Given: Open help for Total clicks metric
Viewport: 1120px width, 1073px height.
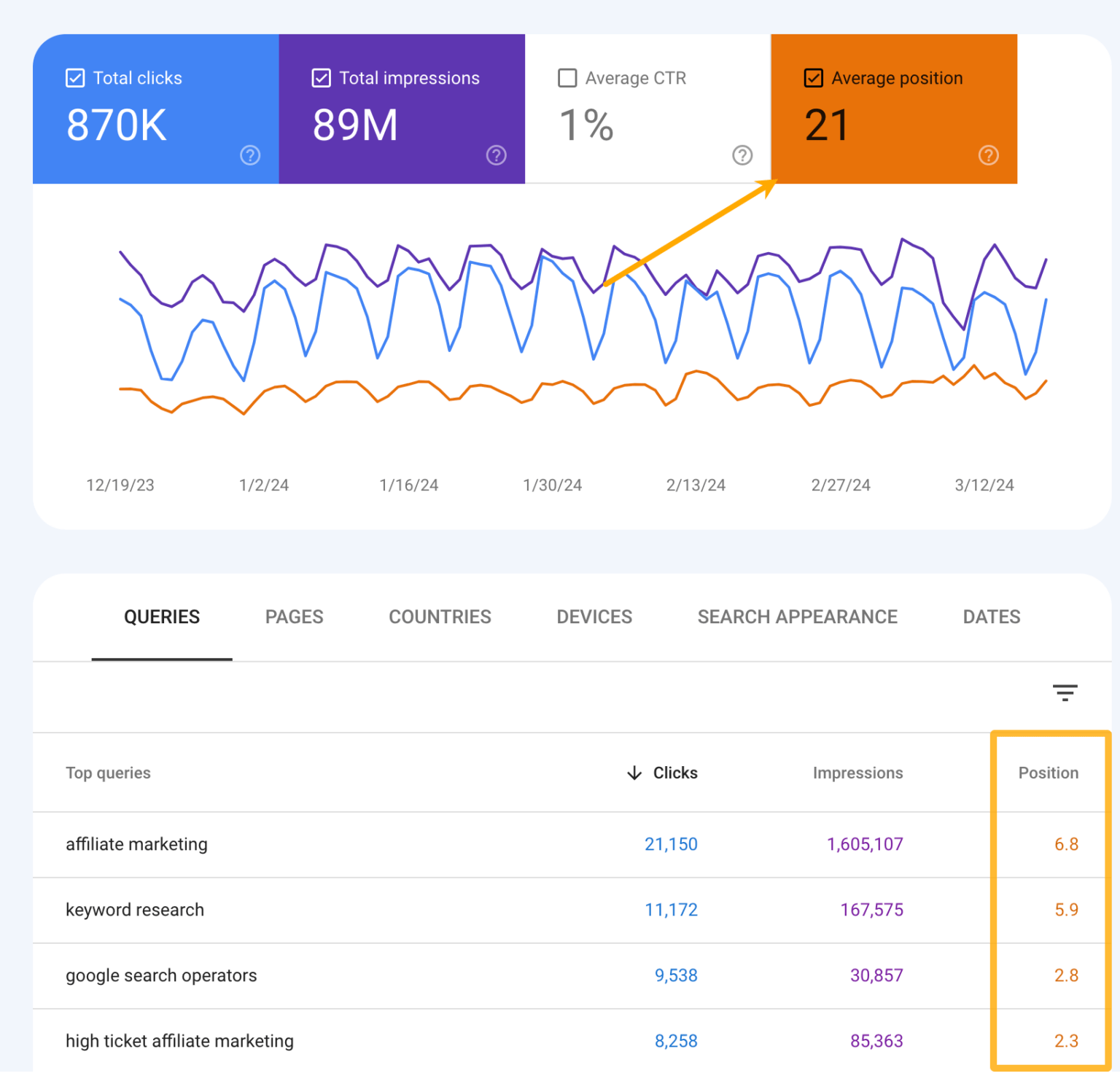Looking at the screenshot, I should pos(250,155).
